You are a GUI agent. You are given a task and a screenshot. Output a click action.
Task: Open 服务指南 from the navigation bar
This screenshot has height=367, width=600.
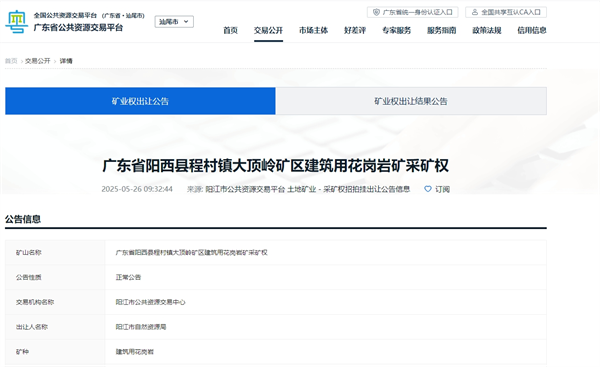[x=442, y=30]
